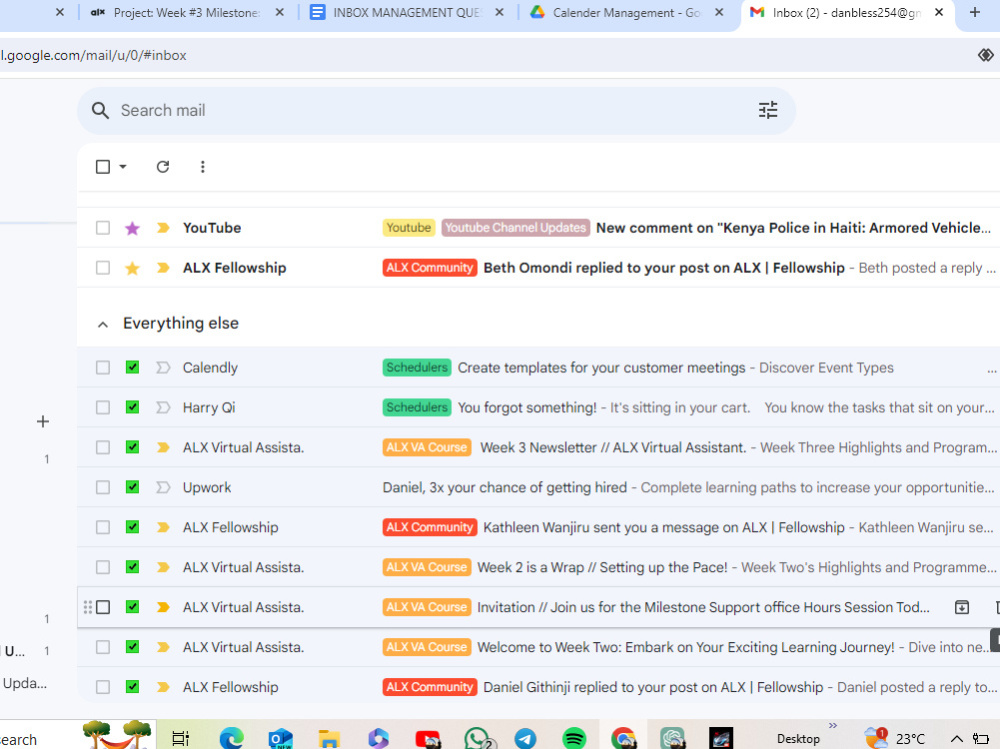1000x749 pixels.
Task: Archive the Milestone Support office Hours invitation email
Action: pos(962,607)
